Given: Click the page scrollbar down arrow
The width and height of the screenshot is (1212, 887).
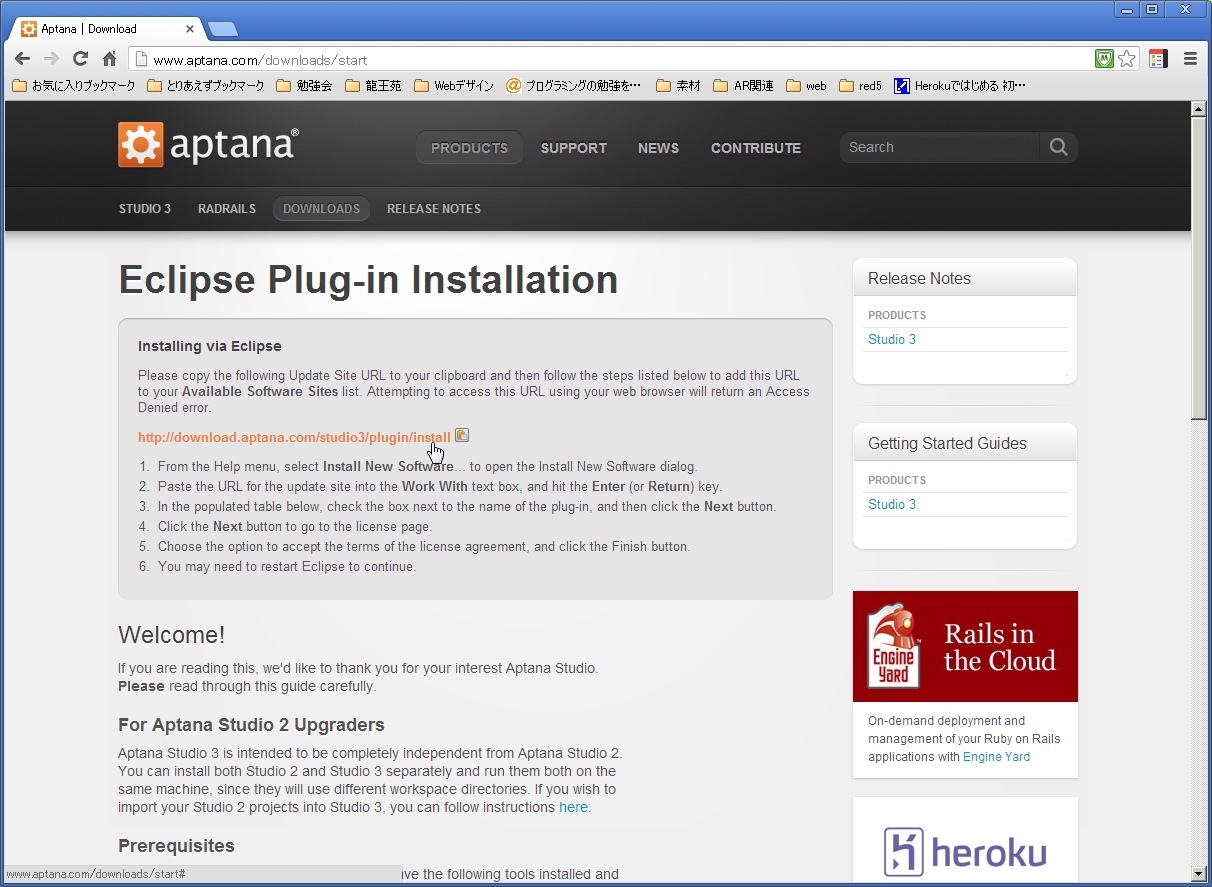Looking at the screenshot, I should click(x=1199, y=873).
